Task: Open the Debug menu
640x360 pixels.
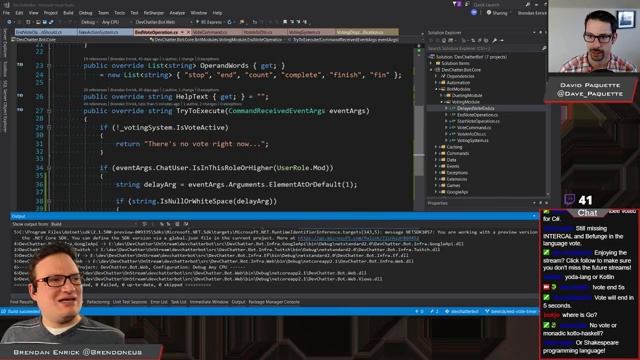Action: pos(85,13)
